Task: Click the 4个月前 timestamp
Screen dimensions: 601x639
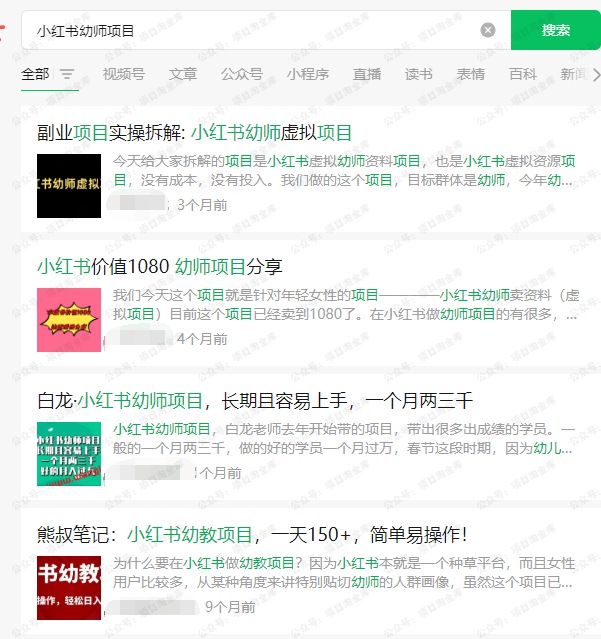Action: click(202, 339)
